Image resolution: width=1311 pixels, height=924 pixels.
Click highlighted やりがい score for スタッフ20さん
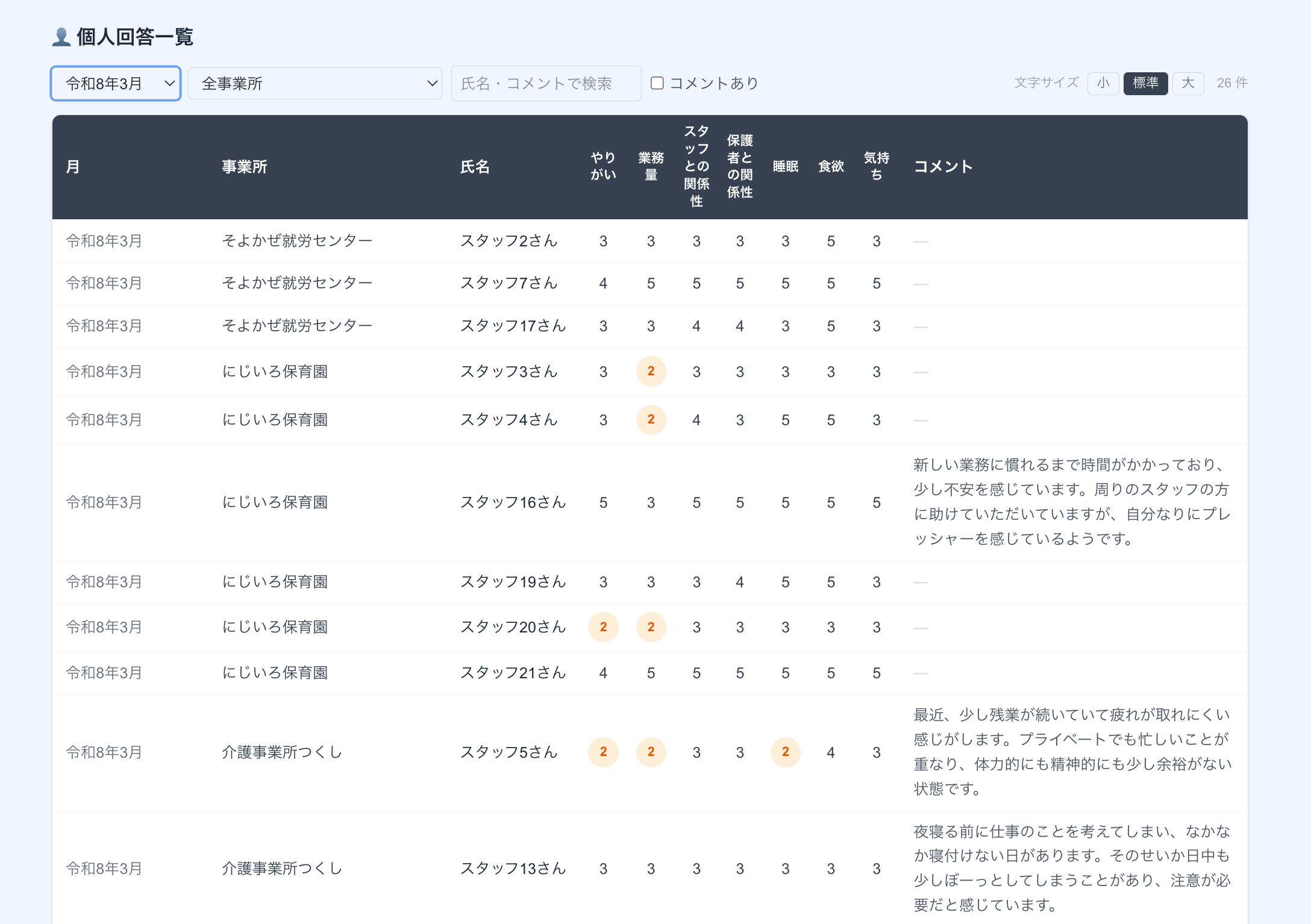[x=603, y=627]
